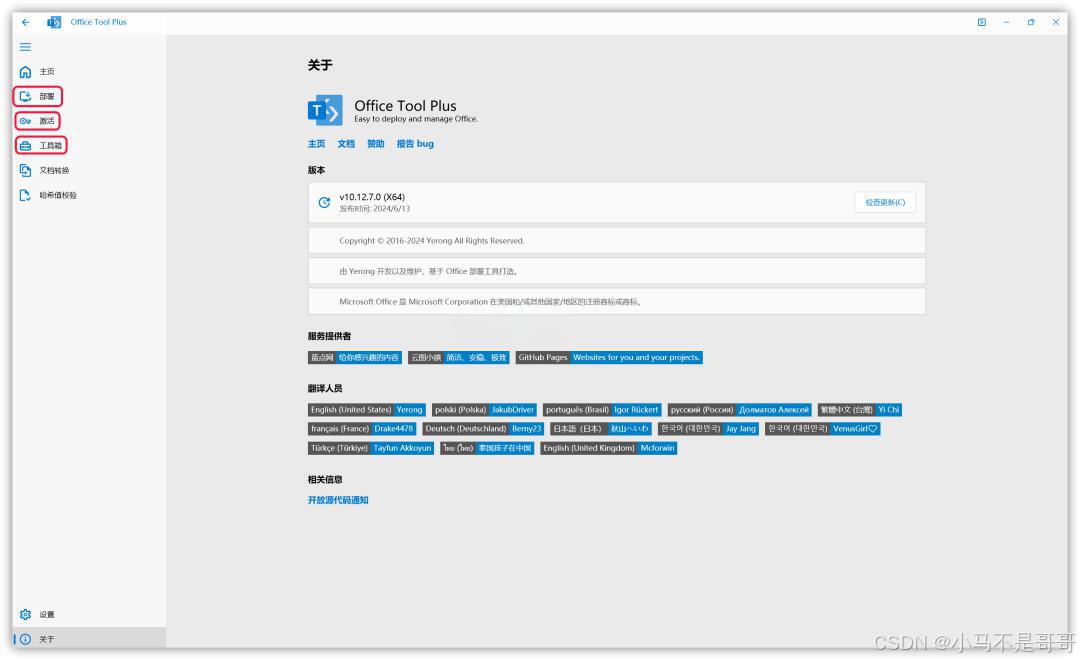Click the 蓝点网 service provider badge
1080x660 pixels.
pos(355,358)
